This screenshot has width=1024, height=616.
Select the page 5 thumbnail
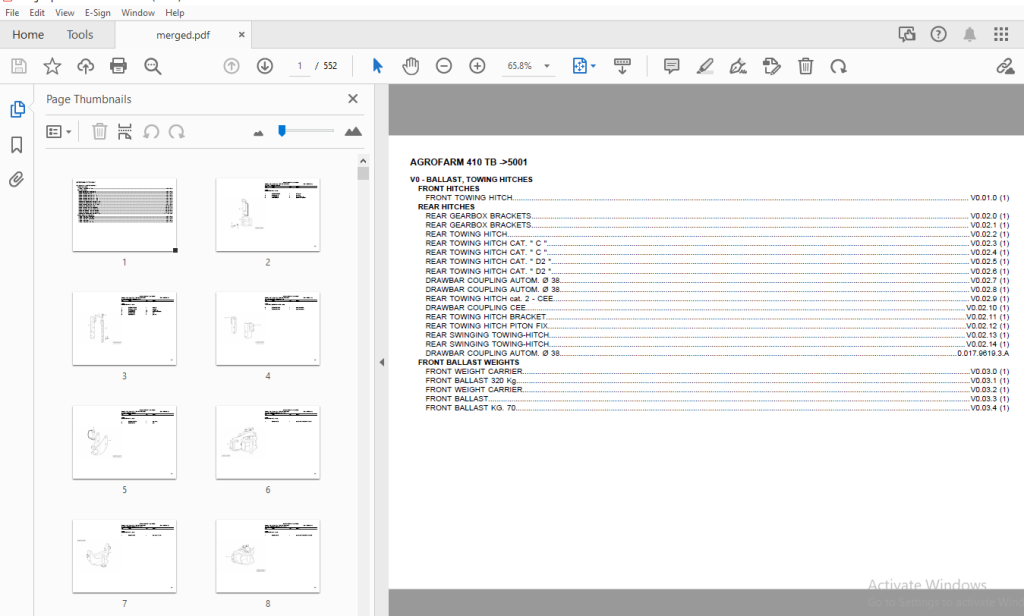[124, 442]
